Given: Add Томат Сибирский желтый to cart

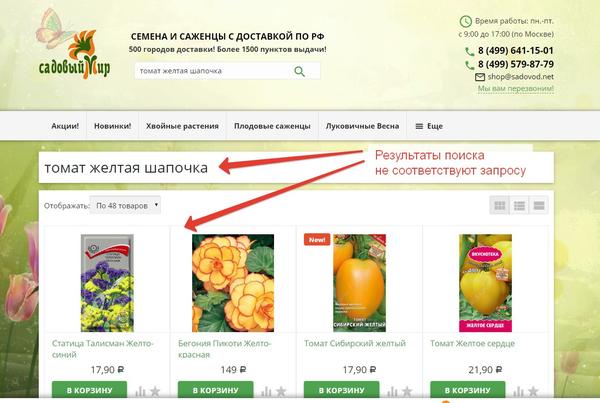Looking at the screenshot, I should 341,390.
